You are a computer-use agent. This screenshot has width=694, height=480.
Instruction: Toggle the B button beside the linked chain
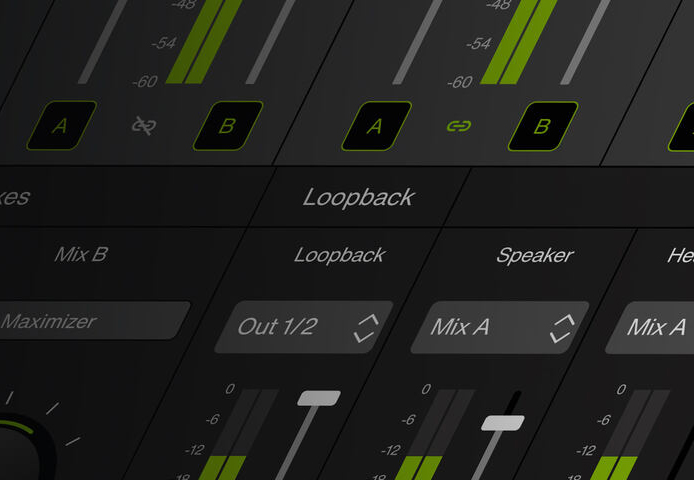click(x=543, y=127)
